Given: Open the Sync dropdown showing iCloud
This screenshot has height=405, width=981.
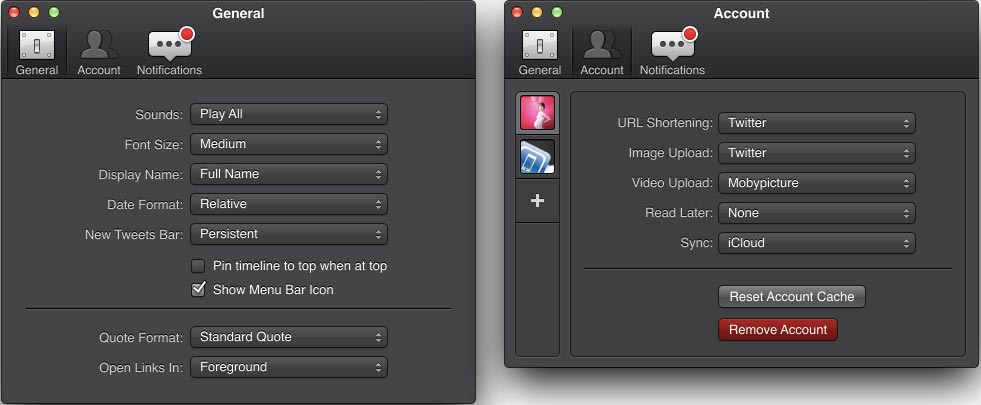Looking at the screenshot, I should click(817, 243).
